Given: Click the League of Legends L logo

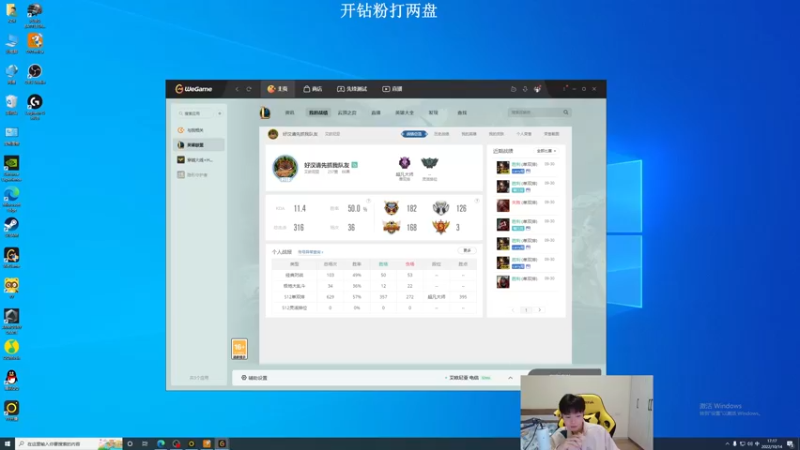Looking at the screenshot, I should tap(265, 112).
